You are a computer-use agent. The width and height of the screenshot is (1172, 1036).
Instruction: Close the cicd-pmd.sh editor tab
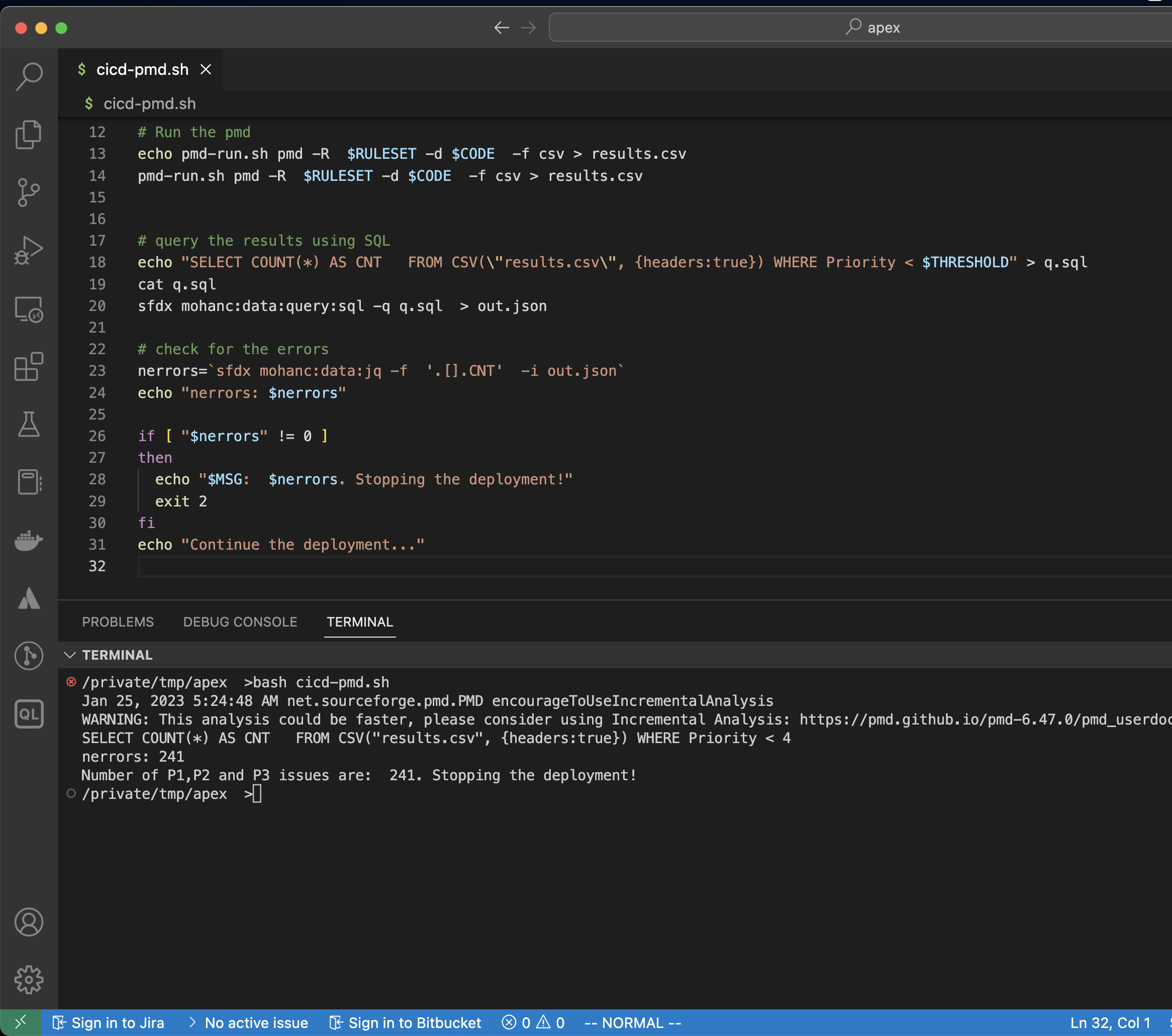(206, 69)
